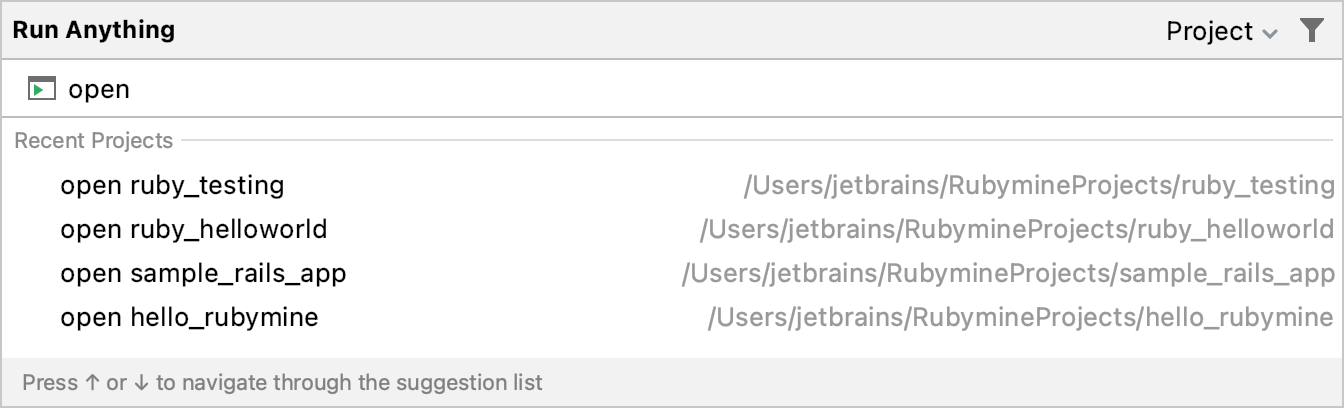The image size is (1344, 408).
Task: Click the empty area of the search field
Action: [700, 90]
